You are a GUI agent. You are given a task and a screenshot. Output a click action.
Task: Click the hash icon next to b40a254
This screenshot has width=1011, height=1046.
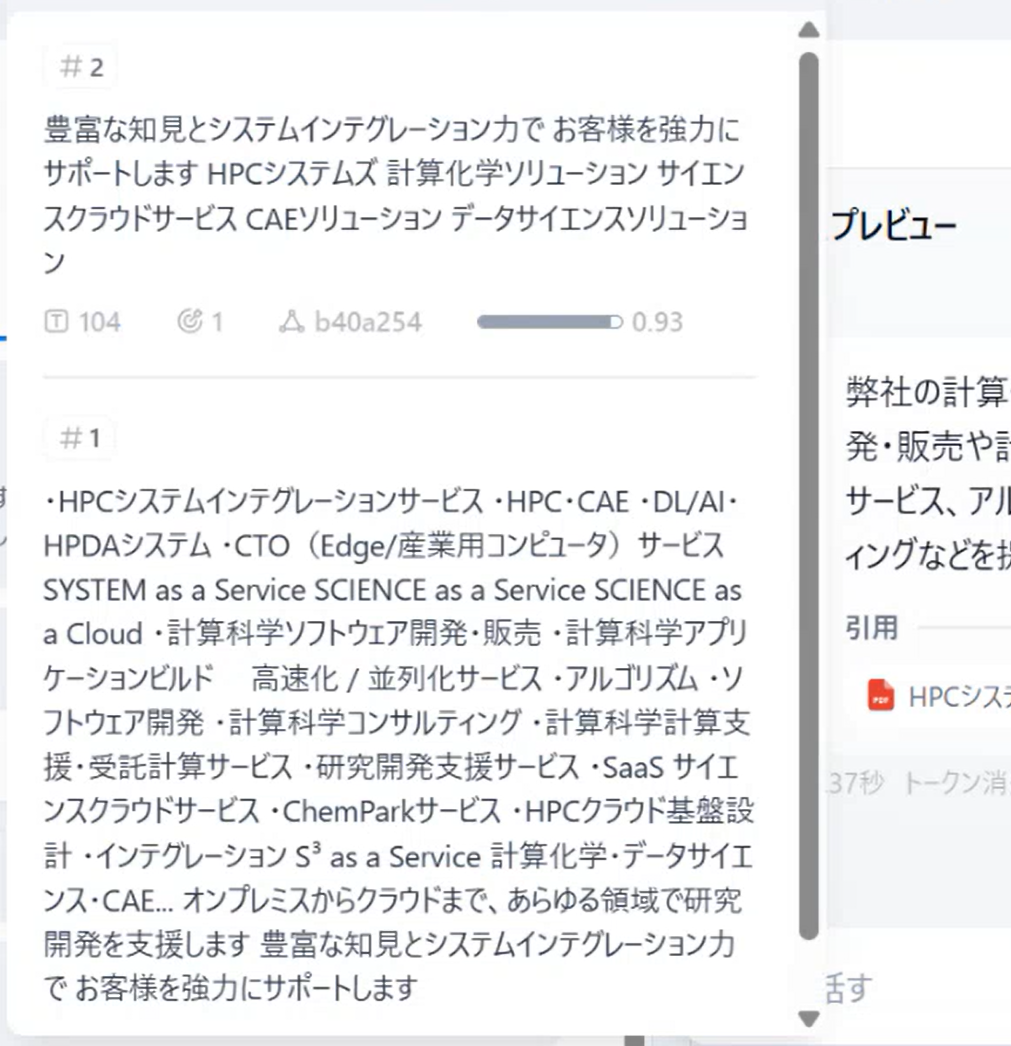[x=293, y=321]
